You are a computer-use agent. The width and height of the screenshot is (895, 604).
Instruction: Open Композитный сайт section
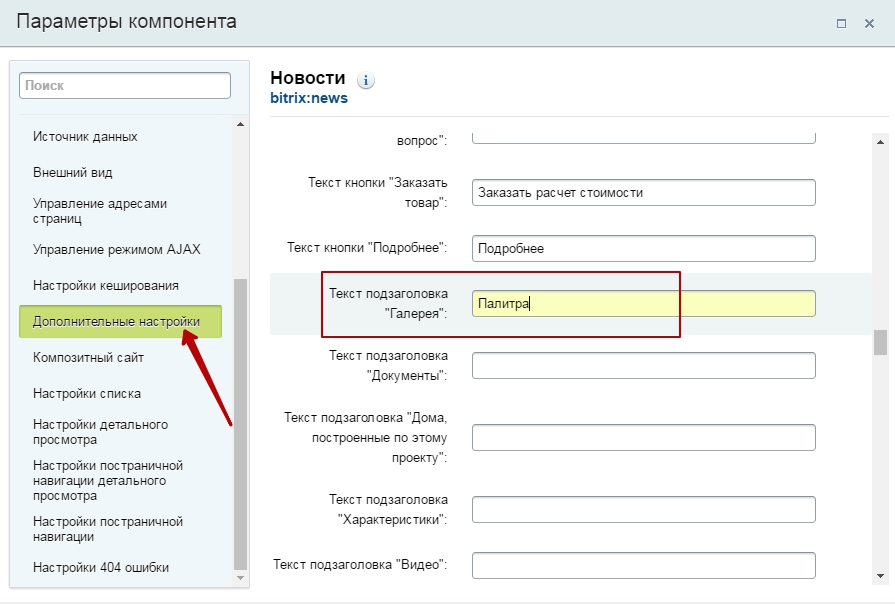pyautogui.click(x=88, y=357)
